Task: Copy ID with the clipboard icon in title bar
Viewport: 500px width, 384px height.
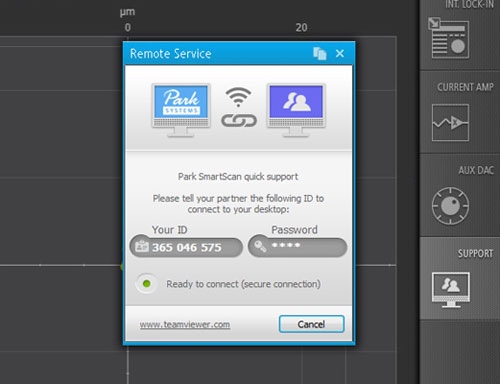Action: (x=320, y=54)
